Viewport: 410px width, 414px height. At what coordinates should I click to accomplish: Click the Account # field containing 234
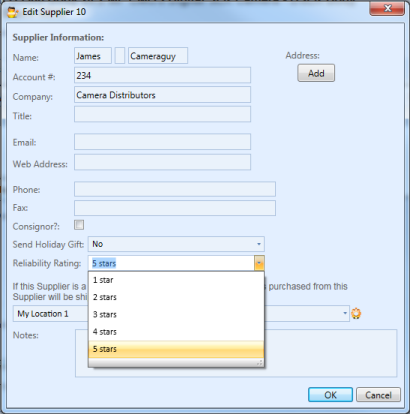pos(162,75)
